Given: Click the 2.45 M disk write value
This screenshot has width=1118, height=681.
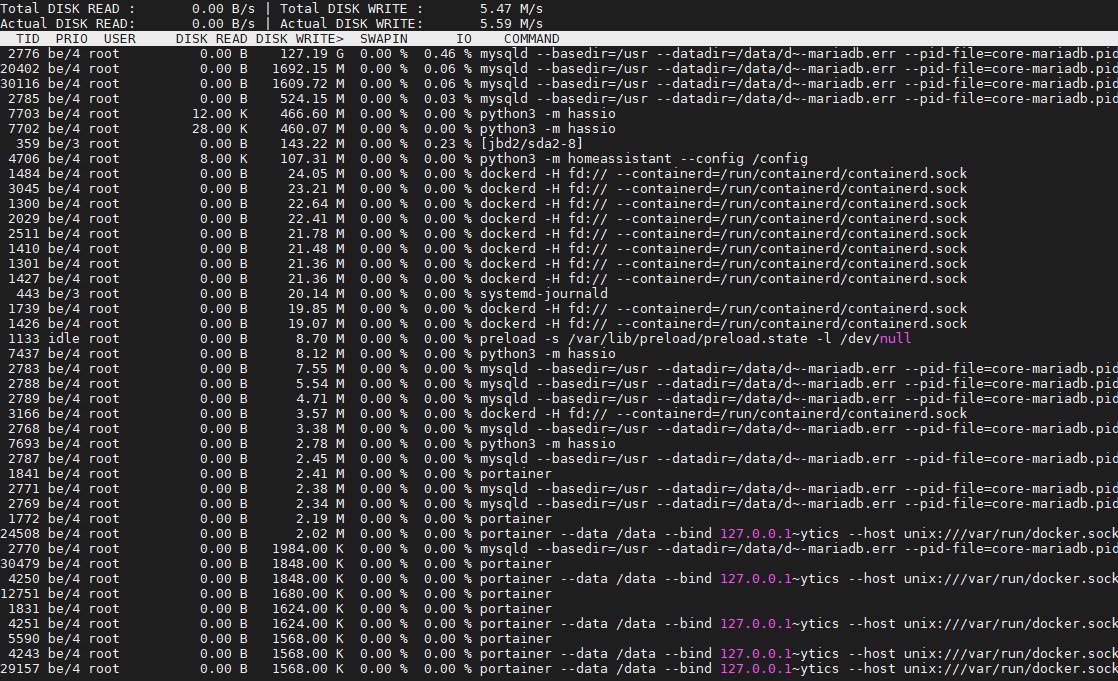Looking at the screenshot, I should 320,458.
